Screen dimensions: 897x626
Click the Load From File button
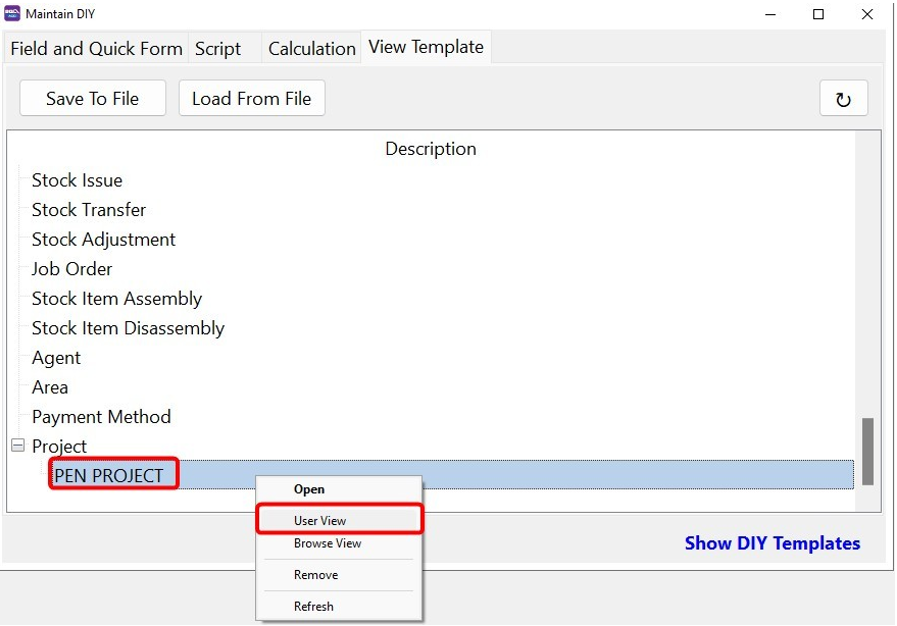pos(251,98)
